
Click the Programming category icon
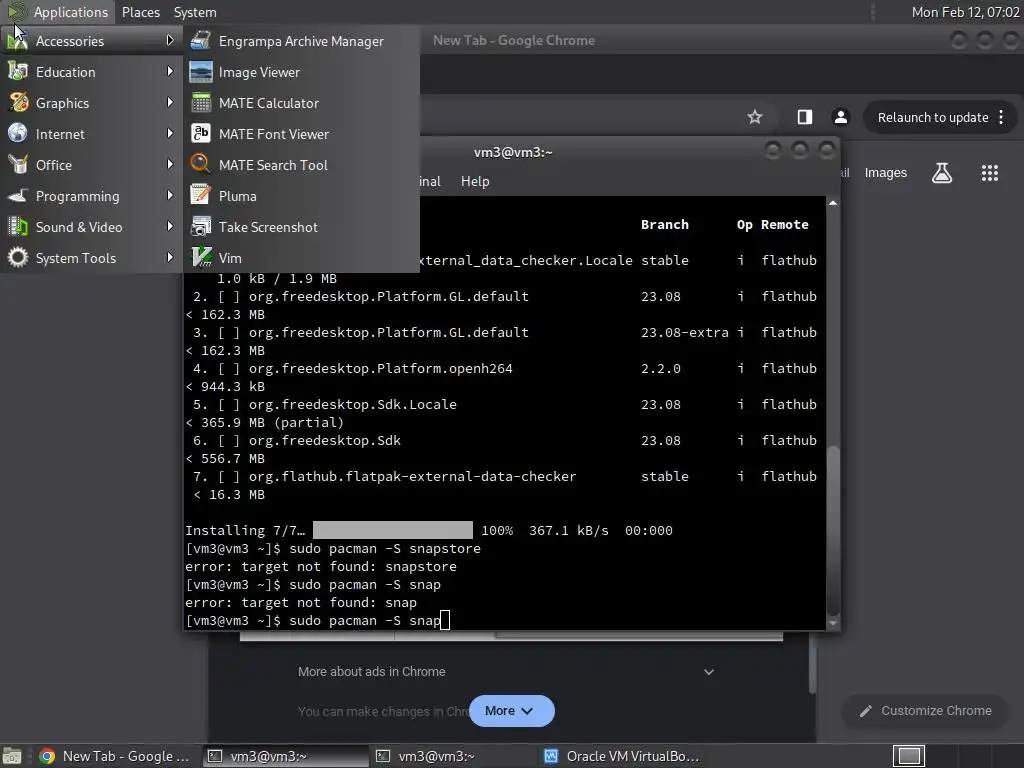(18, 195)
